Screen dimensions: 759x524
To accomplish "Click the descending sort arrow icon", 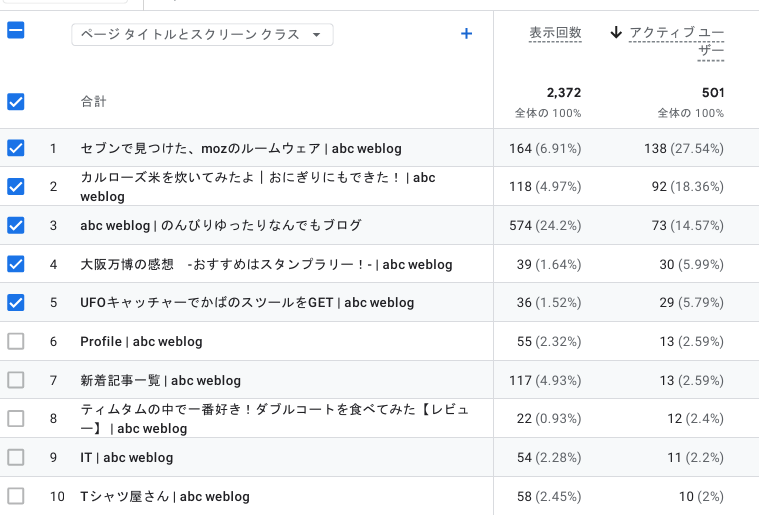I will (x=616, y=33).
